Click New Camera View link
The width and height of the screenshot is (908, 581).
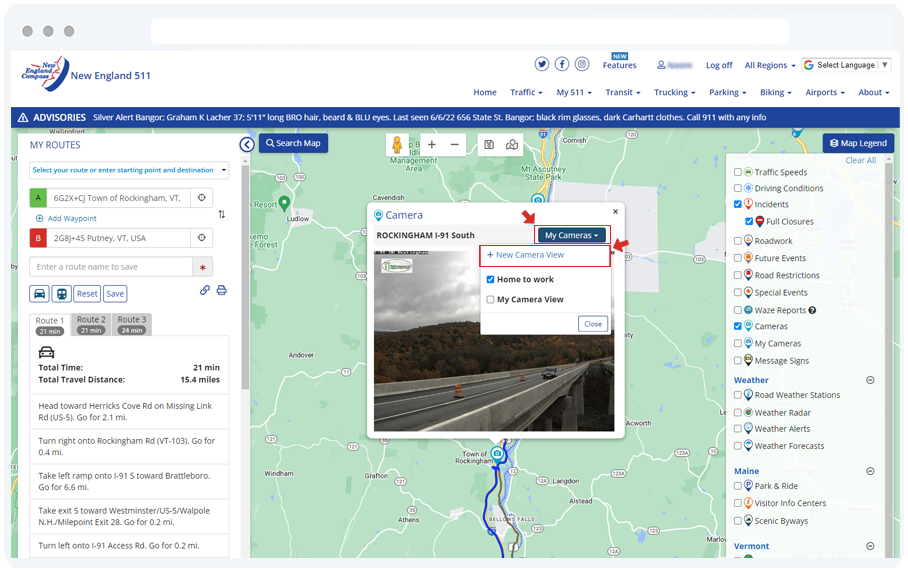pyautogui.click(x=525, y=255)
